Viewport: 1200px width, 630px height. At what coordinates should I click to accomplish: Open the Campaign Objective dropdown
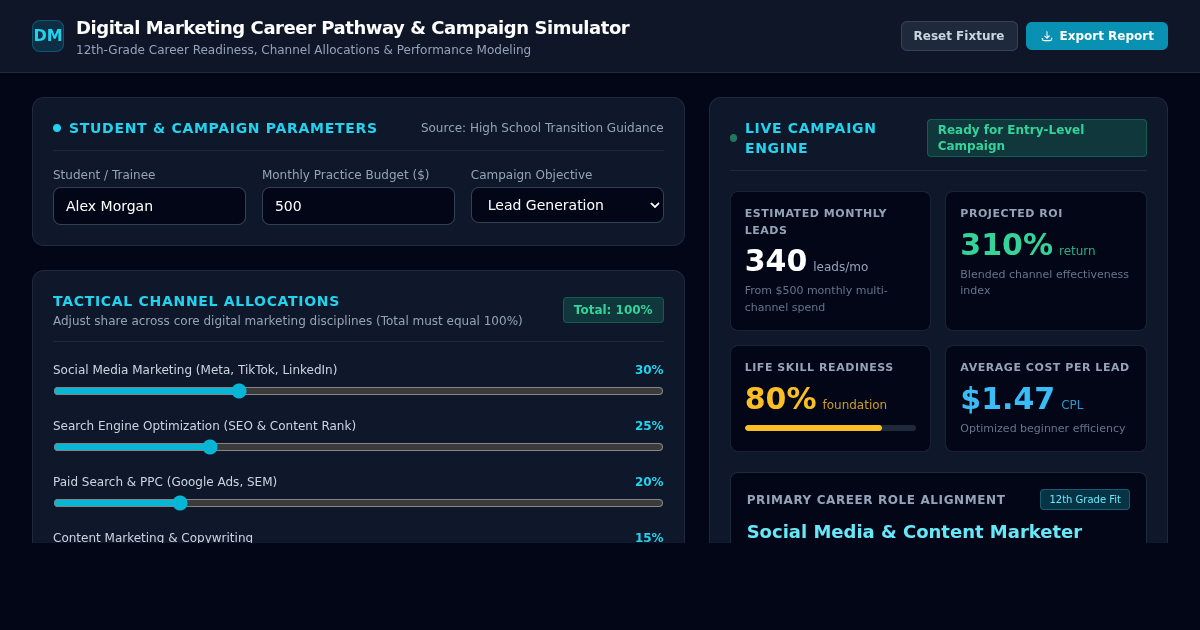click(567, 205)
